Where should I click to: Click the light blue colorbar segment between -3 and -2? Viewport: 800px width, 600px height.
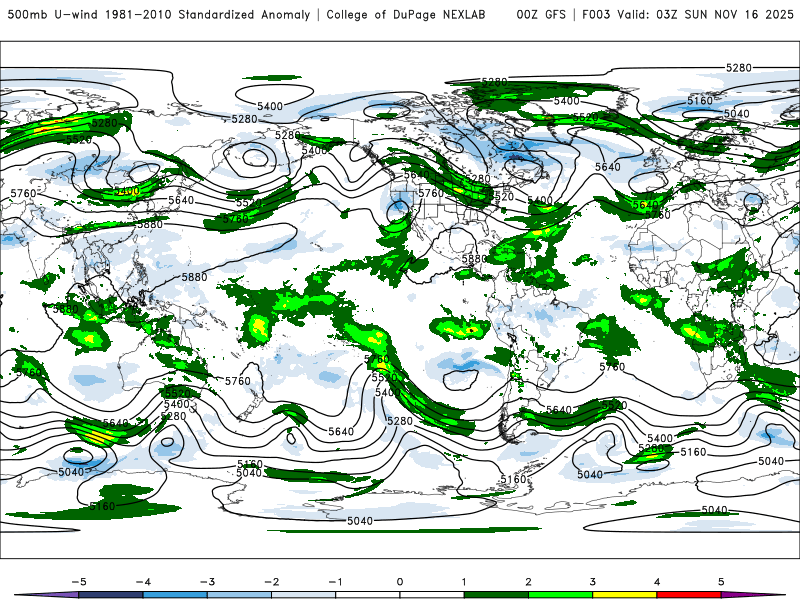click(x=239, y=595)
